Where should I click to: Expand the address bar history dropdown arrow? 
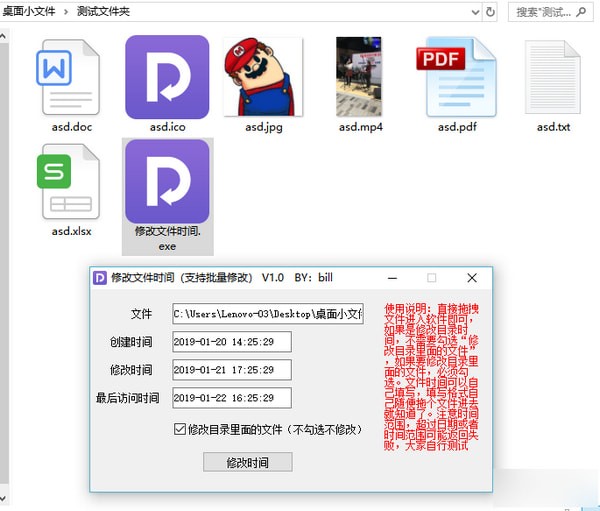pos(472,12)
